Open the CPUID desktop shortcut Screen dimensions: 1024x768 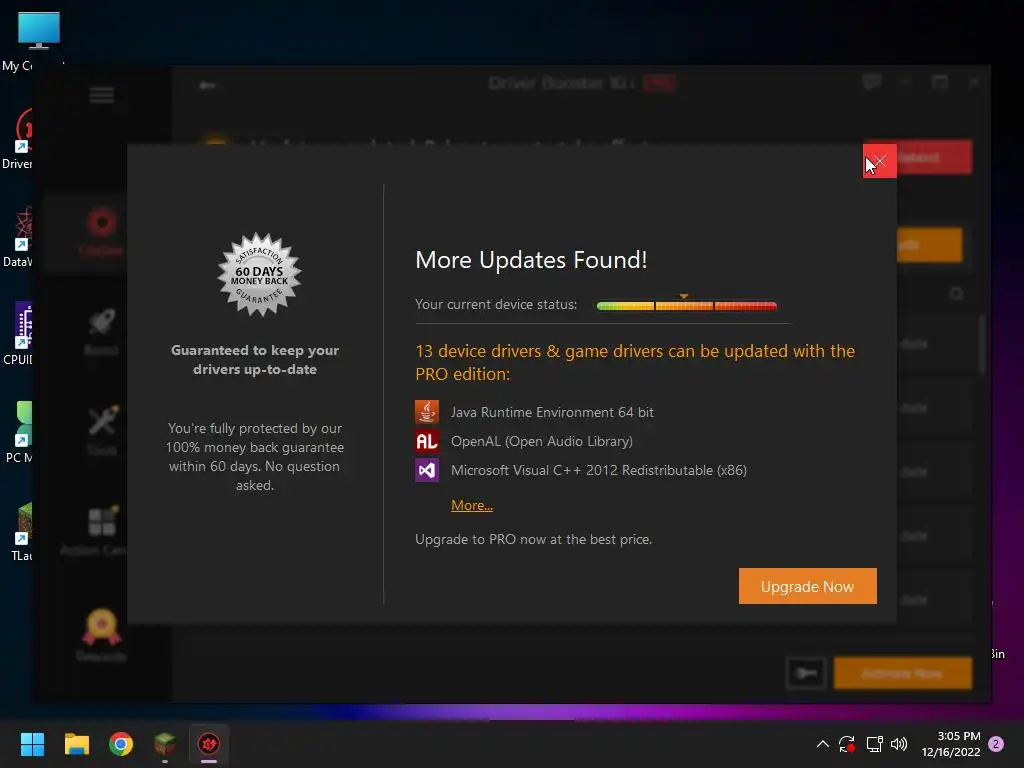click(x=18, y=334)
